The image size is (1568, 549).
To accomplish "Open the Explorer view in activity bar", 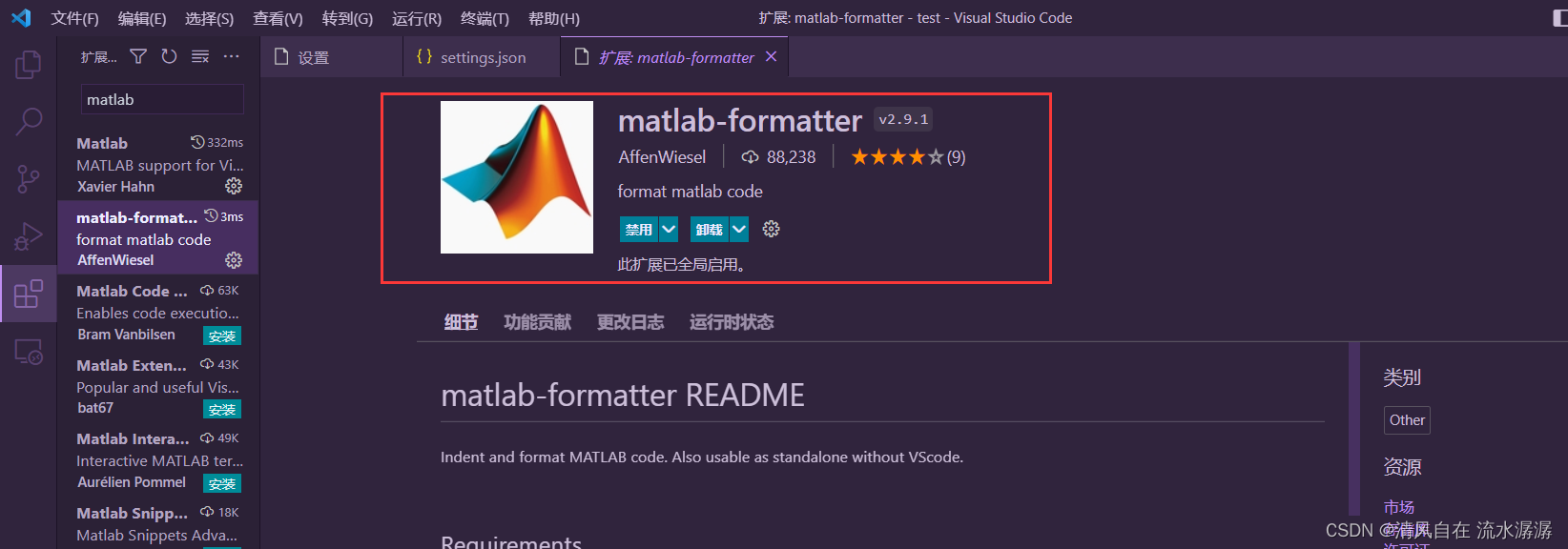I will pos(29,65).
